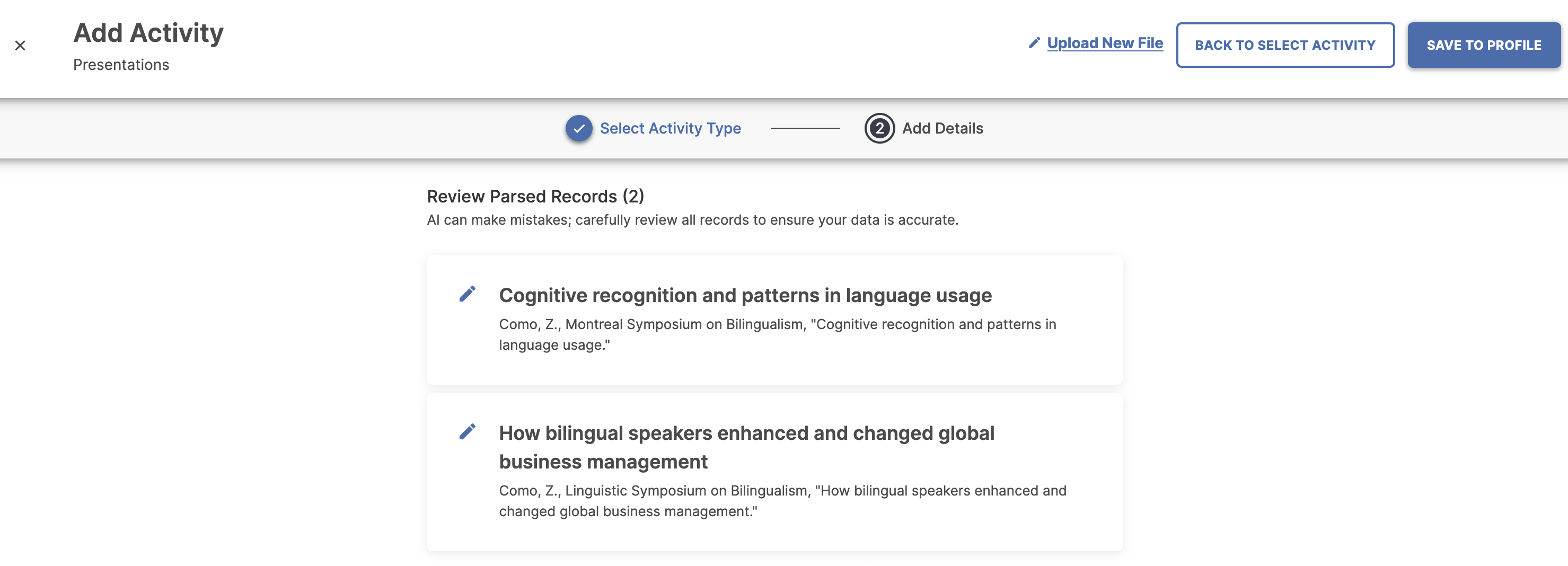Click the step 2 circle icon
The height and width of the screenshot is (566, 1568).
pyautogui.click(x=879, y=128)
